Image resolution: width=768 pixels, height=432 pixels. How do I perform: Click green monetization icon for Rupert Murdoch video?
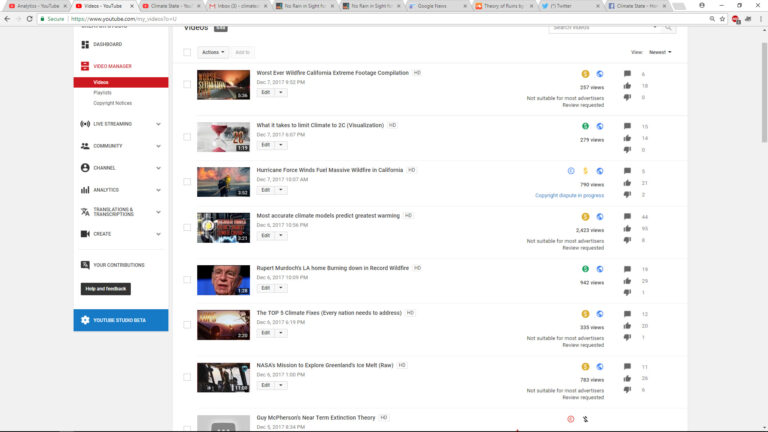click(585, 268)
